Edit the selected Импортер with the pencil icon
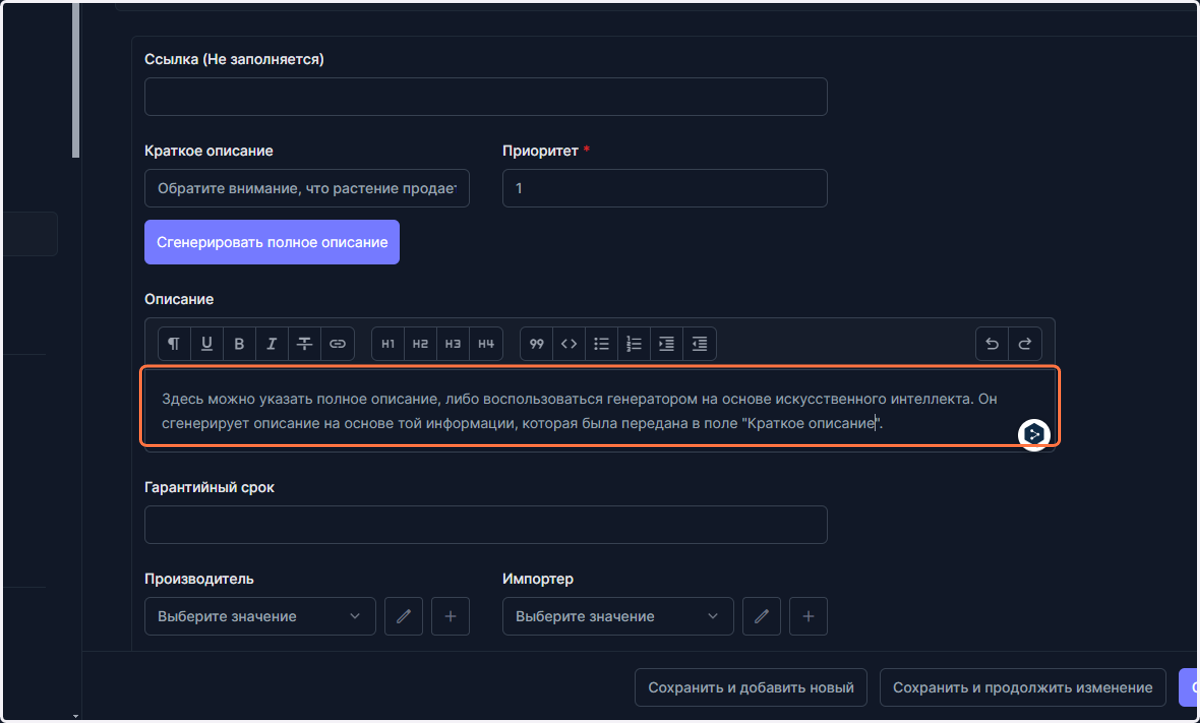Image resolution: width=1200 pixels, height=723 pixels. click(x=761, y=617)
